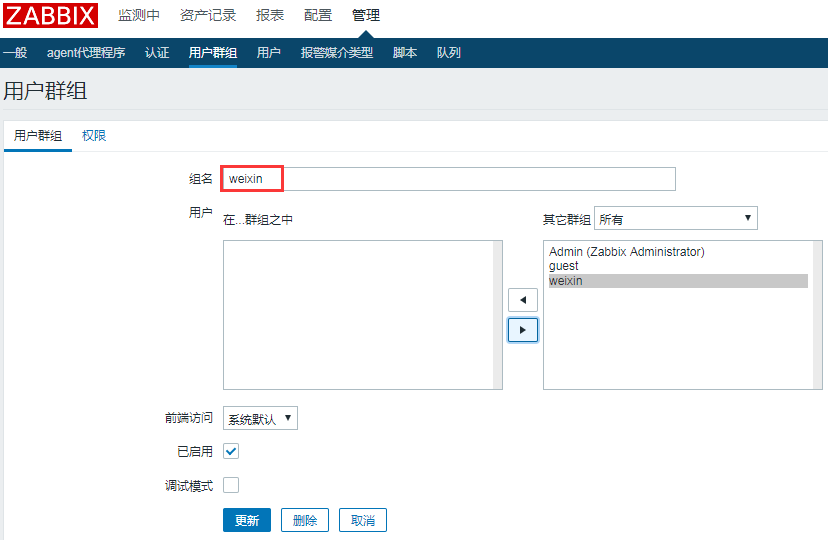Go to 用户 submenu
The height and width of the screenshot is (540, 828).
pos(269,53)
